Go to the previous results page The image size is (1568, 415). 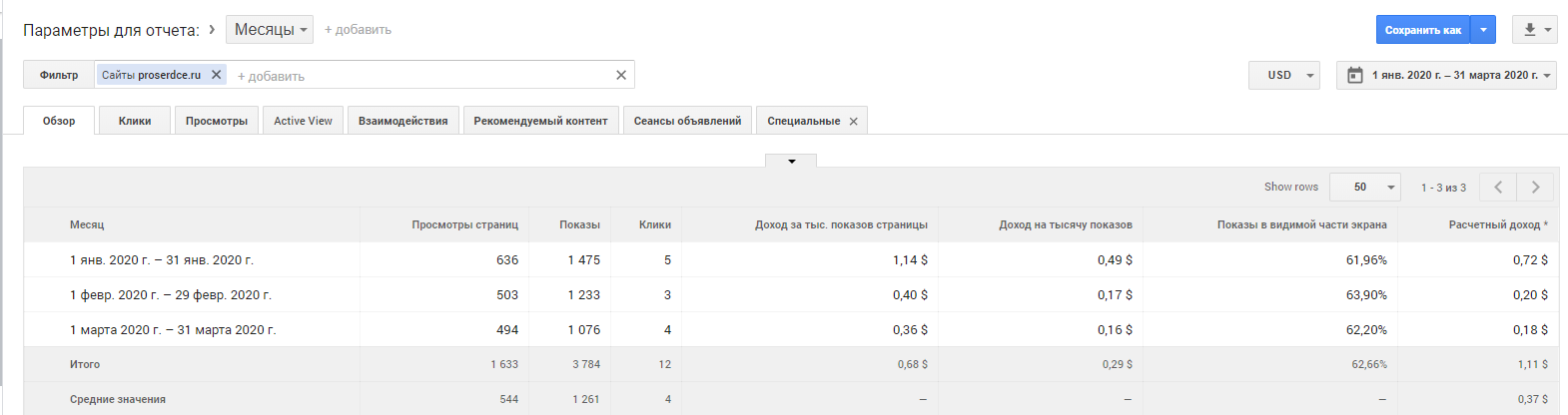point(1498,187)
